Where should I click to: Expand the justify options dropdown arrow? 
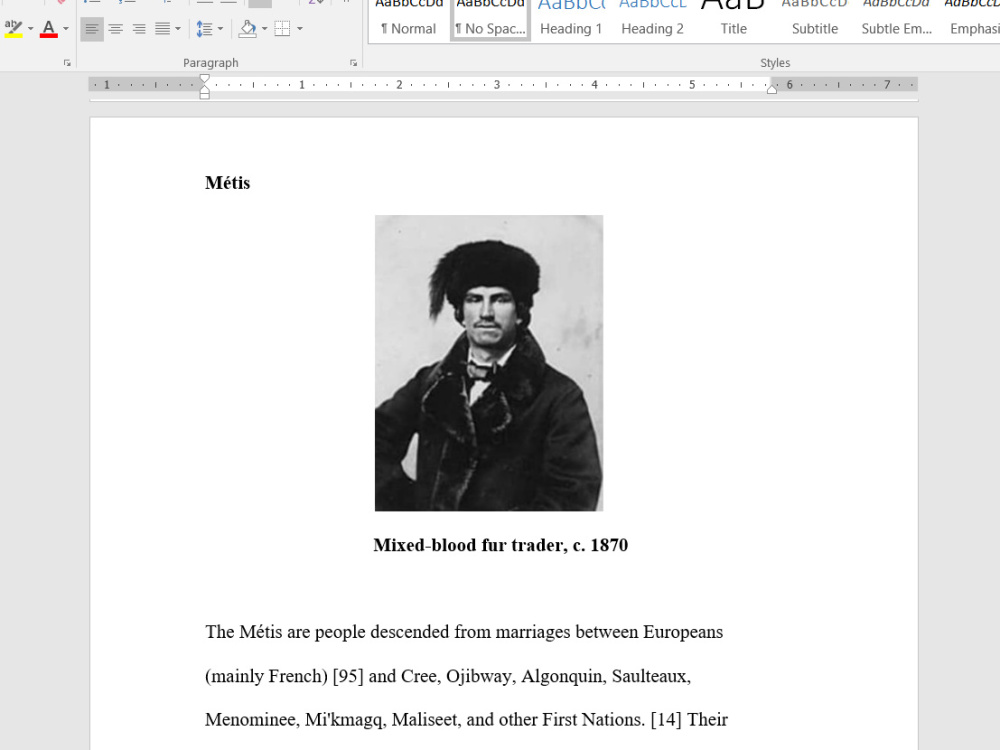coord(178,29)
